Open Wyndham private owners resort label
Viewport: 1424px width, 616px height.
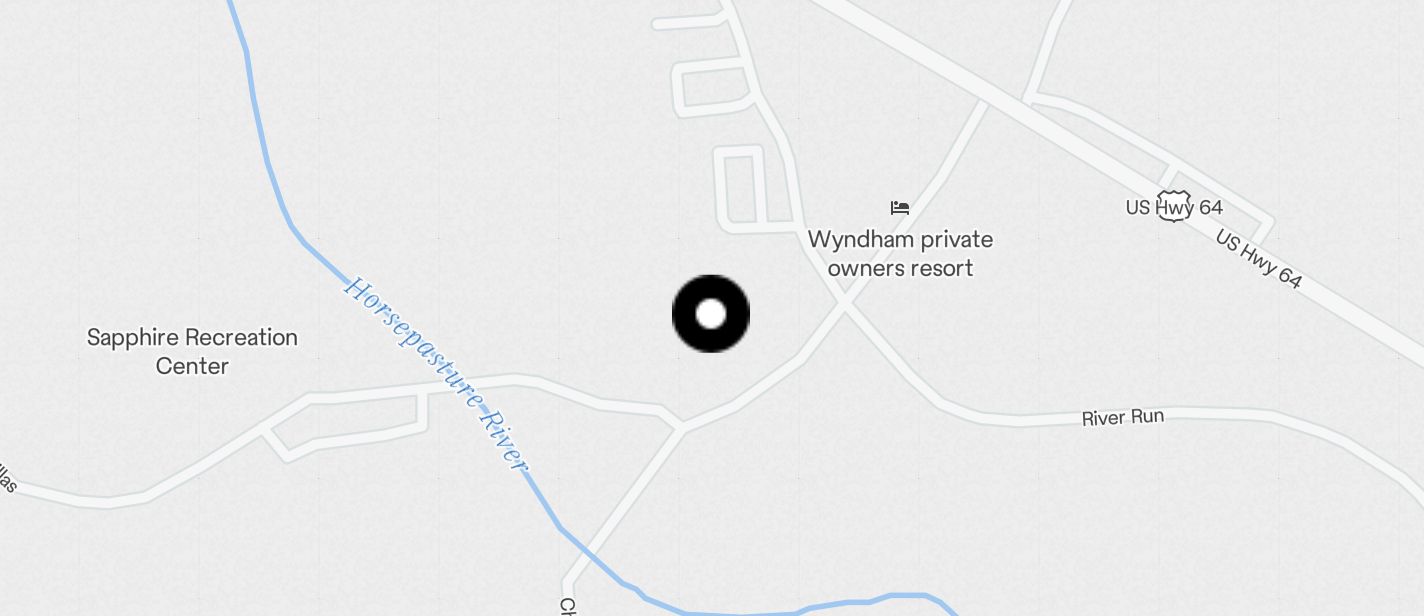click(900, 254)
